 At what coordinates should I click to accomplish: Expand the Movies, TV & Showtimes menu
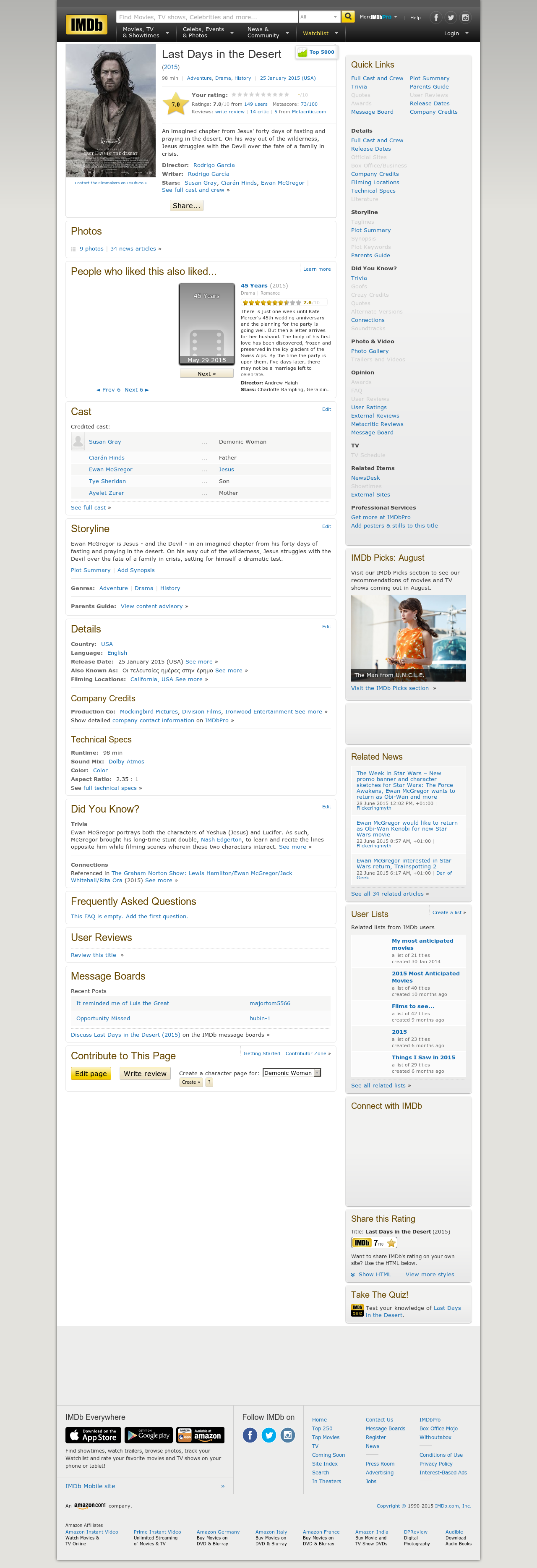coord(145,32)
